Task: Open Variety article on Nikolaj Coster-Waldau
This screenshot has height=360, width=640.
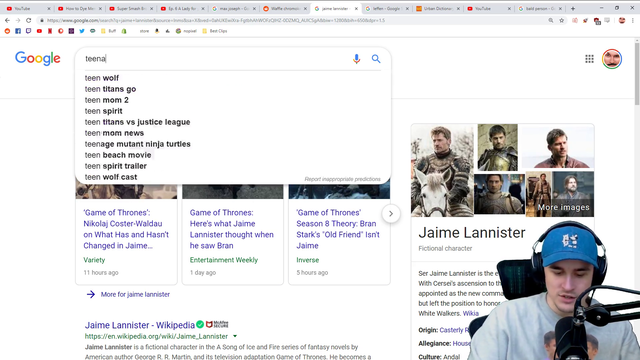Action: (x=126, y=229)
